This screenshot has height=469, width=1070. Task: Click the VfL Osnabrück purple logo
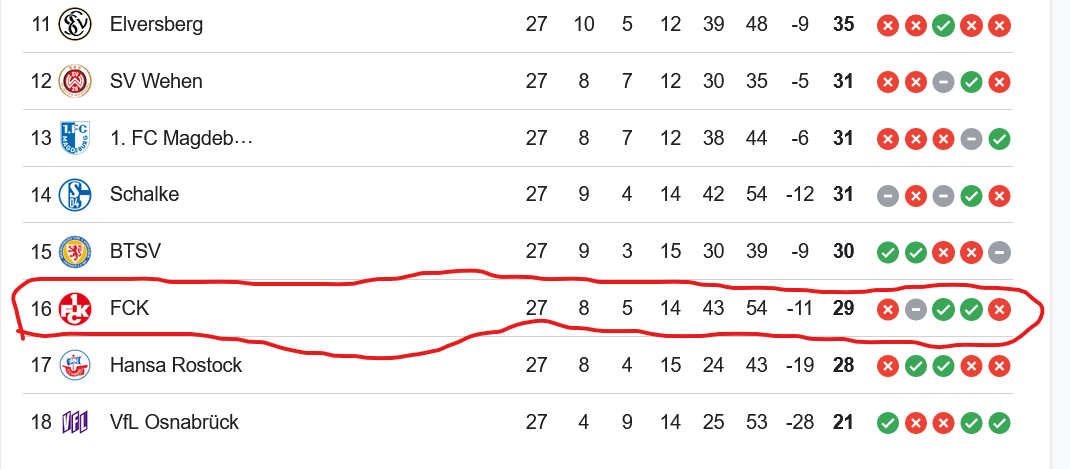click(x=73, y=422)
